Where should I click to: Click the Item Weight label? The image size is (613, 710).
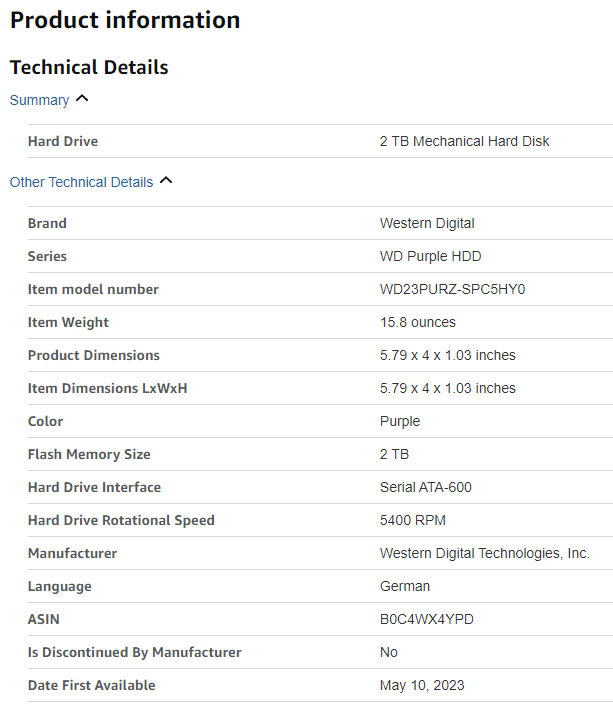click(x=68, y=322)
